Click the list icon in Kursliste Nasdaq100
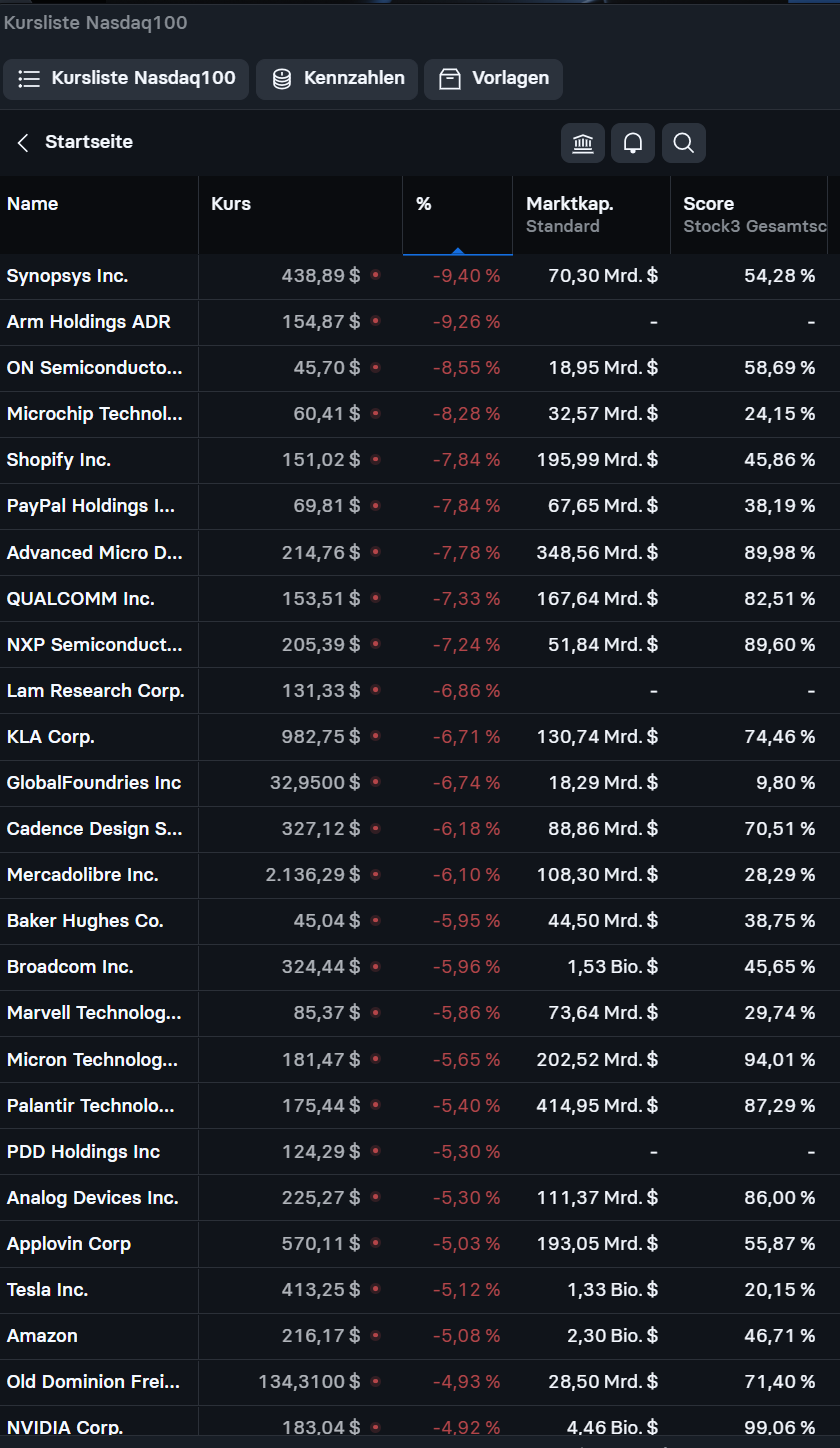The image size is (840, 1448). pyautogui.click(x=29, y=79)
